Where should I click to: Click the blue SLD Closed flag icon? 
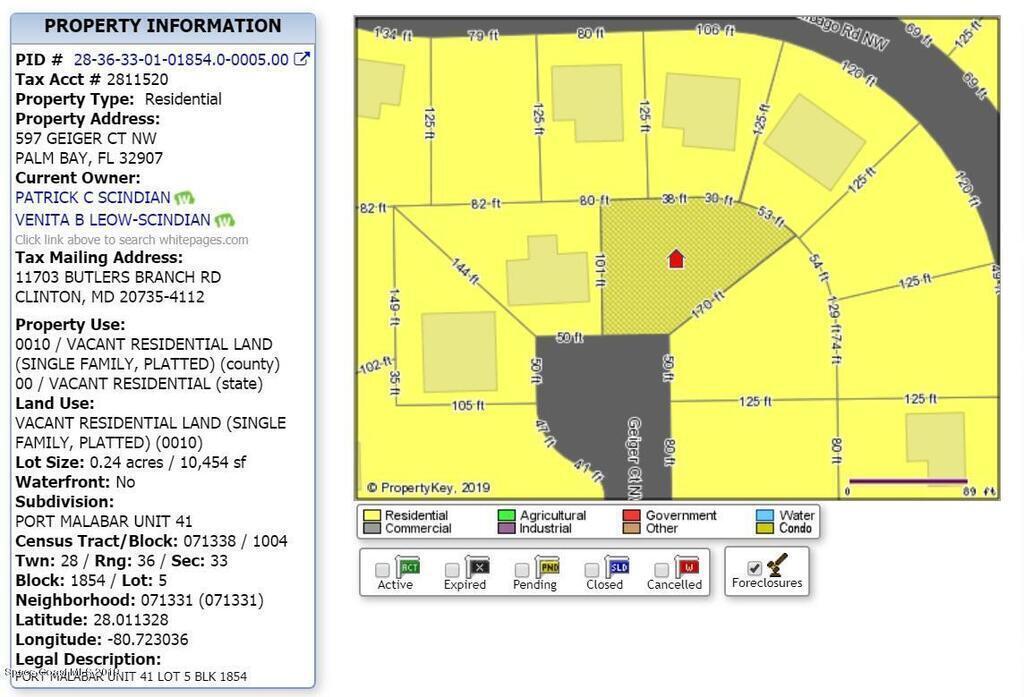pos(618,567)
